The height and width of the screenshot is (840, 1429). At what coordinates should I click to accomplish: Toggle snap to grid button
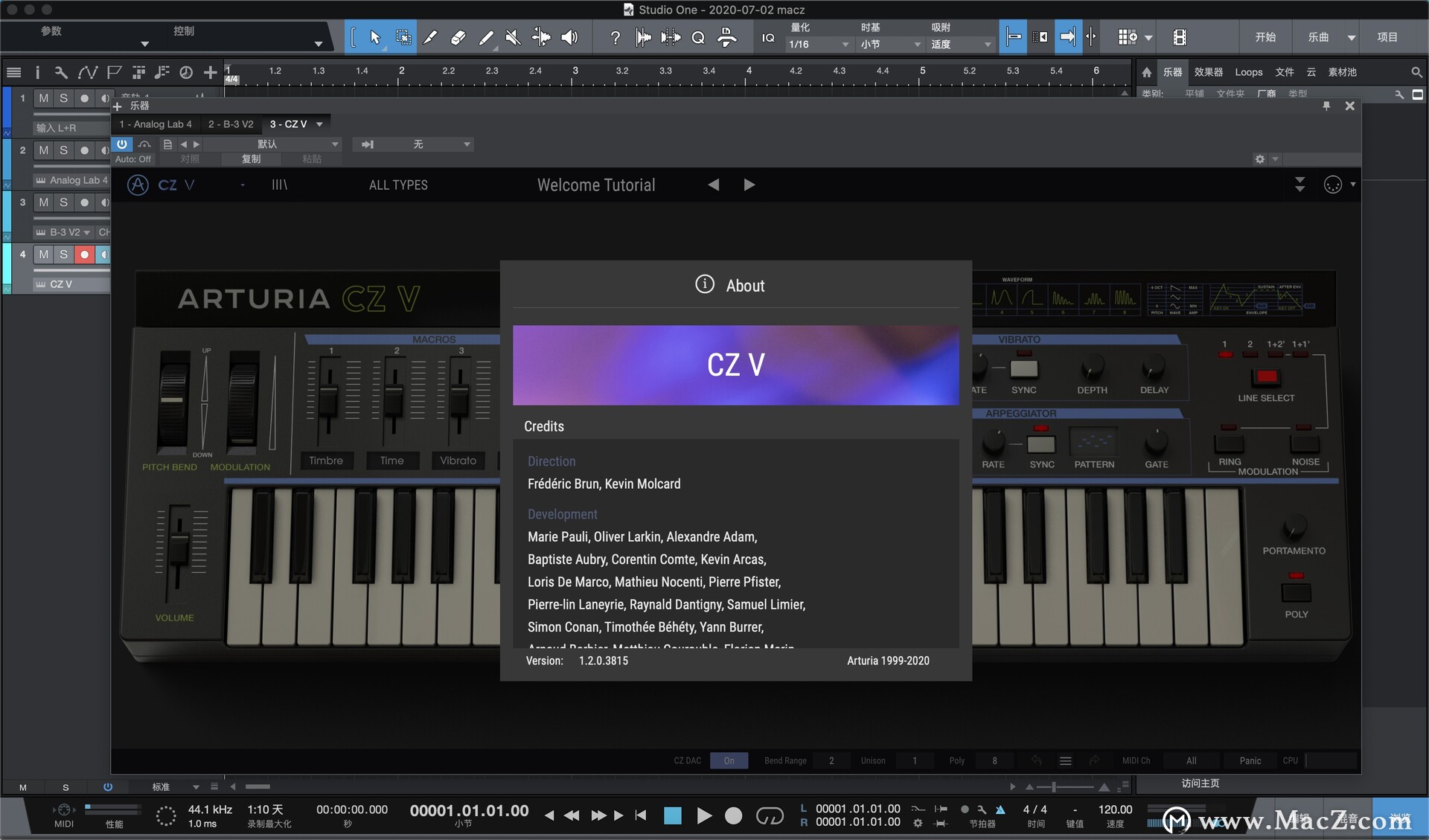click(1013, 37)
